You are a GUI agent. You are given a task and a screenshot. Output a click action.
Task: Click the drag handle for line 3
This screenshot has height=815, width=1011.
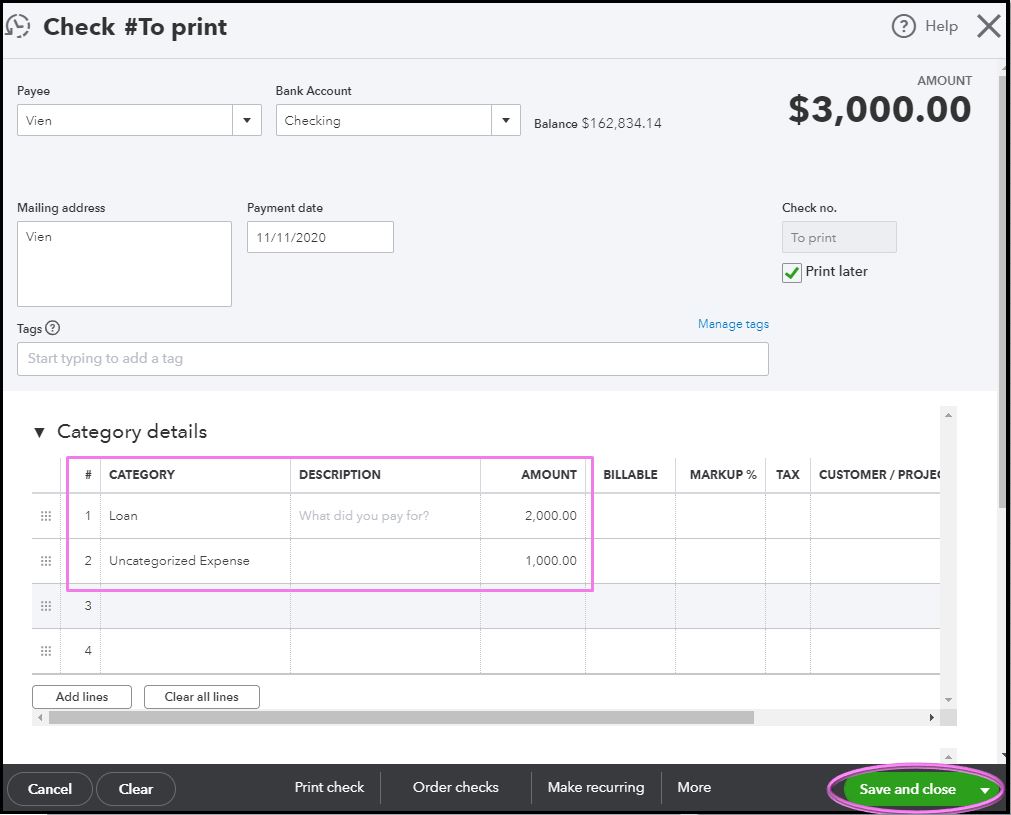point(46,606)
